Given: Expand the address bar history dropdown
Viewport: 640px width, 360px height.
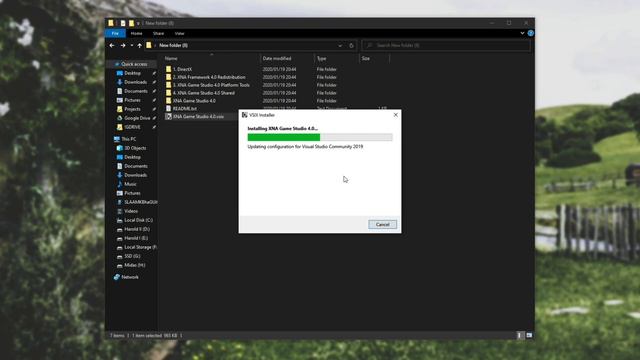Looking at the screenshot, I should [x=340, y=46].
